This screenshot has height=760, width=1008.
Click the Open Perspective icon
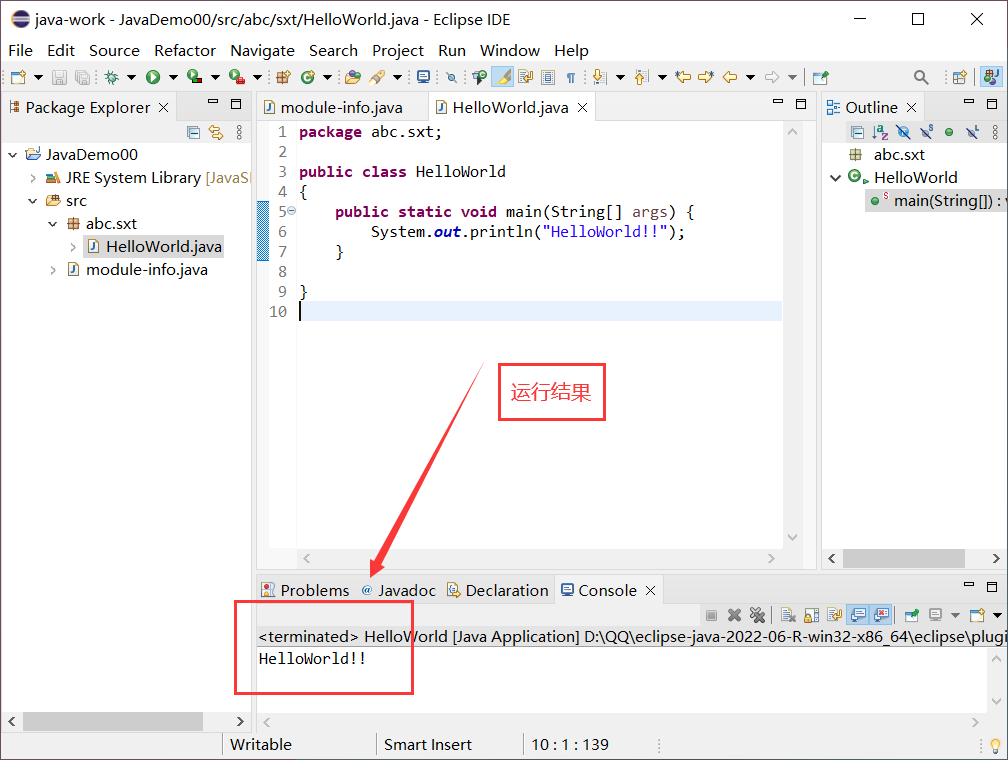tap(960, 78)
